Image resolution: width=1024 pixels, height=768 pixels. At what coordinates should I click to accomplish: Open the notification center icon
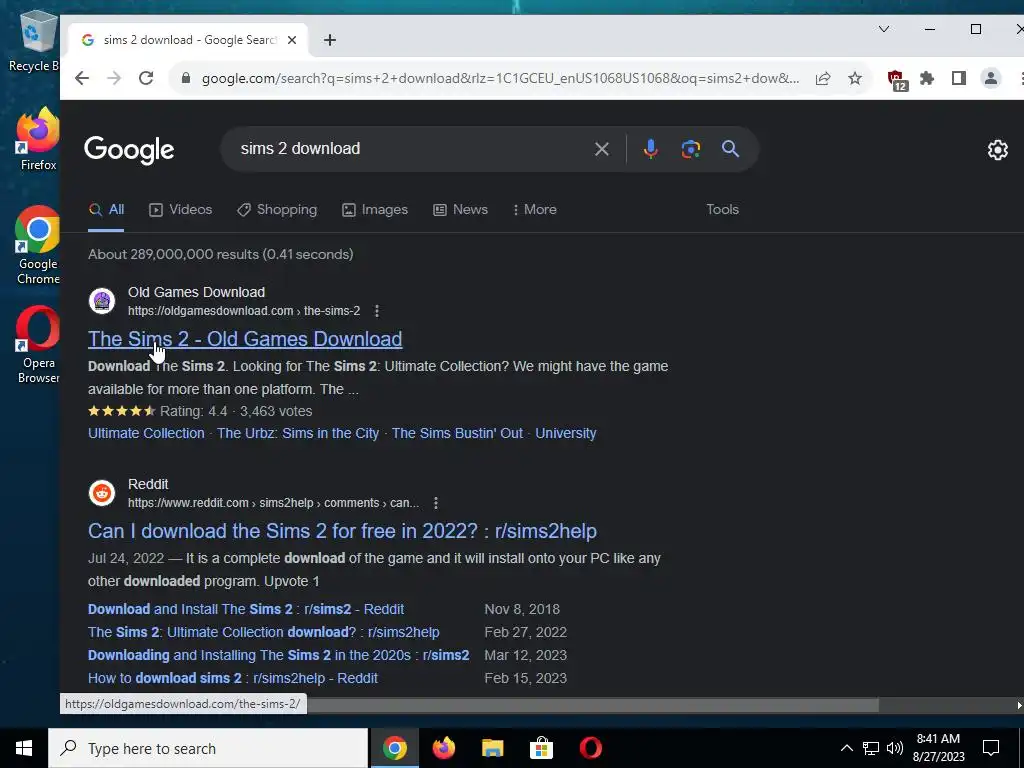coord(991,748)
